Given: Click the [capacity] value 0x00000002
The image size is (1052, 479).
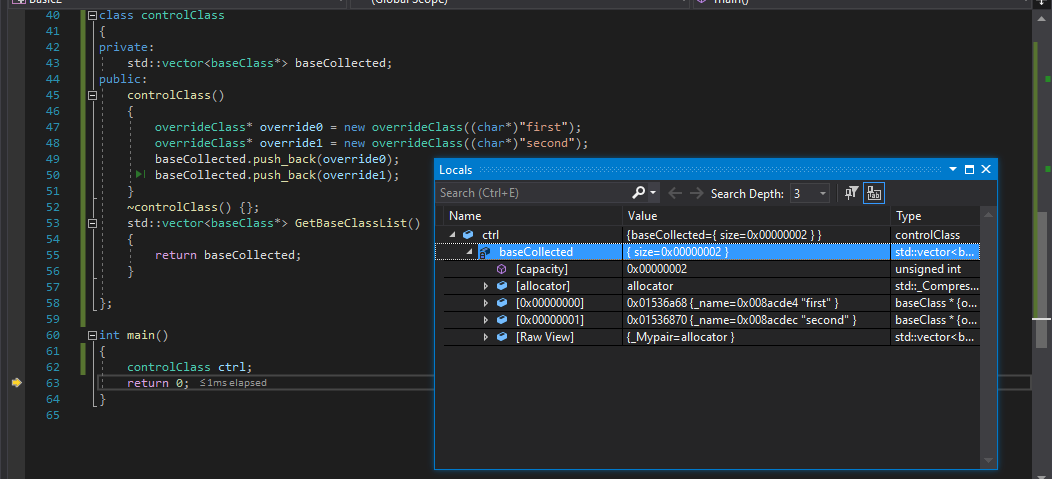Looking at the screenshot, I should [x=657, y=269].
